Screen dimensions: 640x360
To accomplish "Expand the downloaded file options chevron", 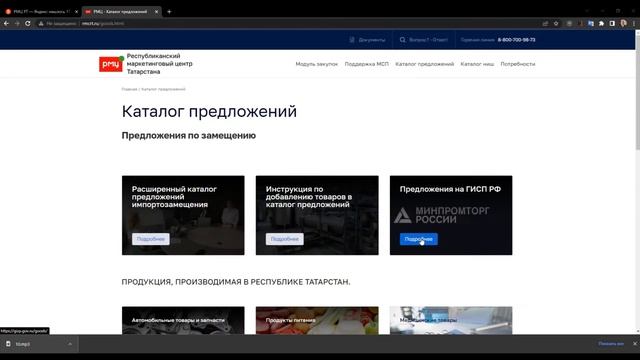I will (70, 344).
